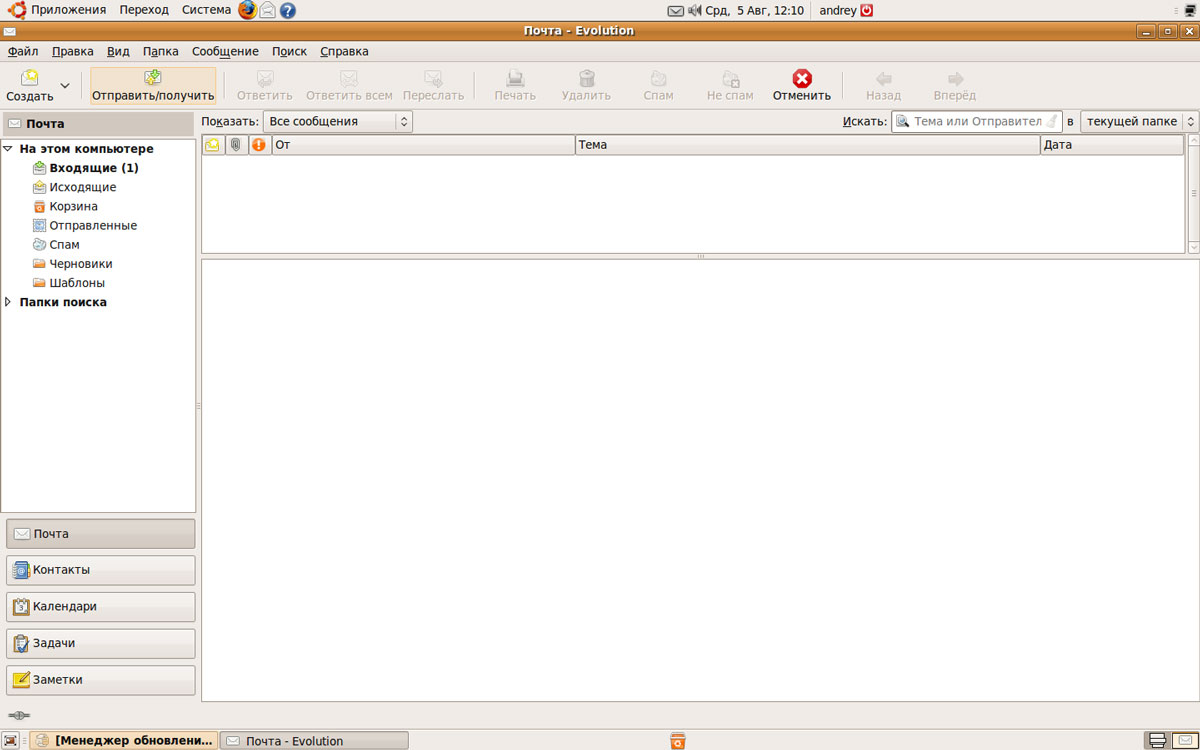Open the Вид menu
Image resolution: width=1200 pixels, height=750 pixels.
118,51
